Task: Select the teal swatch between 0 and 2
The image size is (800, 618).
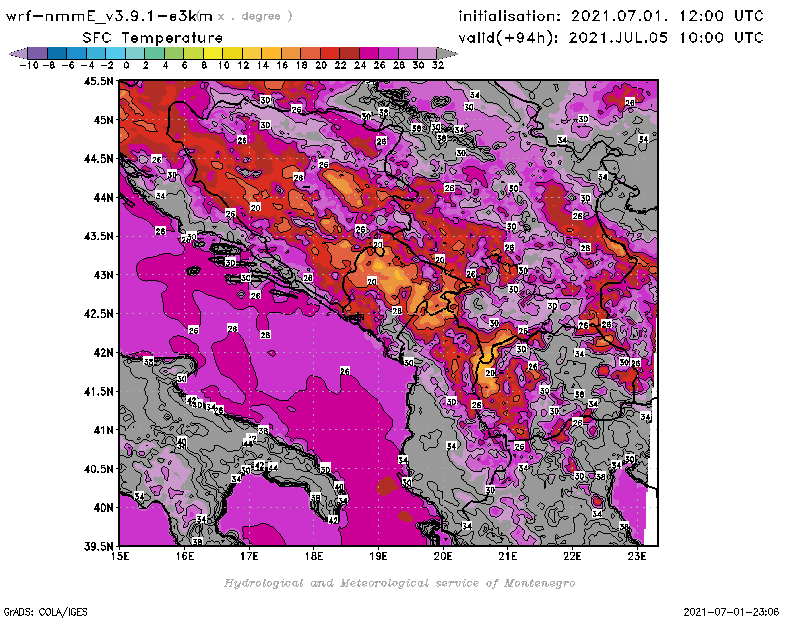Action: pyautogui.click(x=135, y=54)
